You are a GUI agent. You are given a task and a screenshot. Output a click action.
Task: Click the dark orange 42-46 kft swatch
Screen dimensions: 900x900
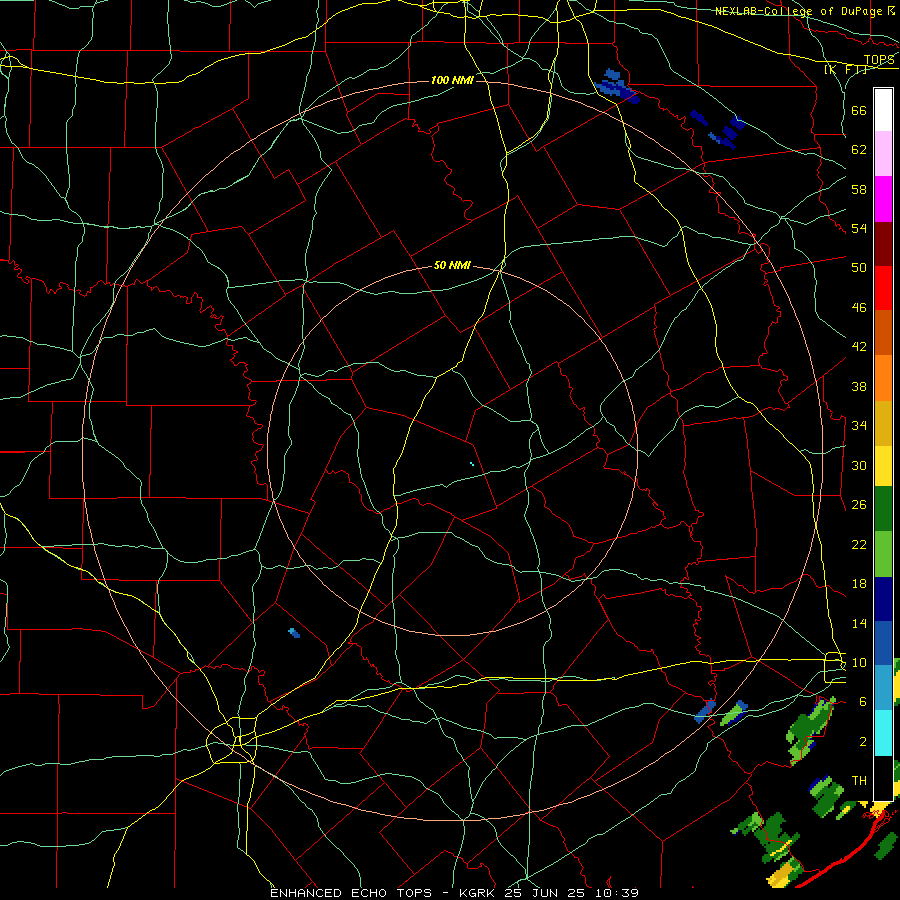(x=883, y=332)
